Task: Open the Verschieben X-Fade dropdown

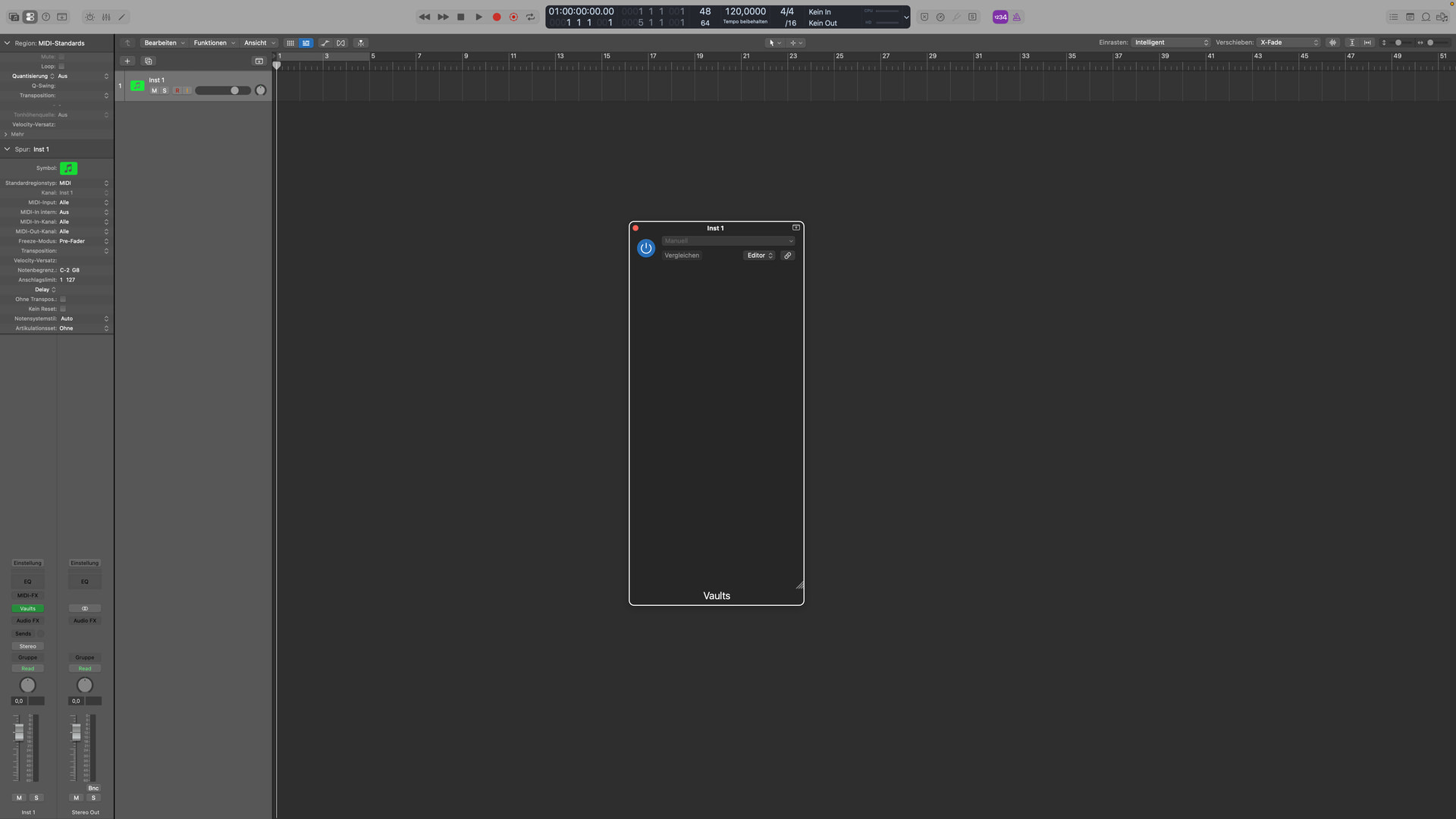Action: (x=1289, y=42)
